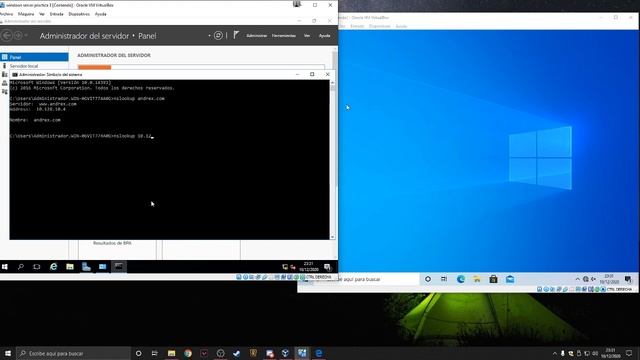This screenshot has width=640, height=360.
Task: Open Cortana circle in Windows 10 VM taskbar
Action: (428, 279)
